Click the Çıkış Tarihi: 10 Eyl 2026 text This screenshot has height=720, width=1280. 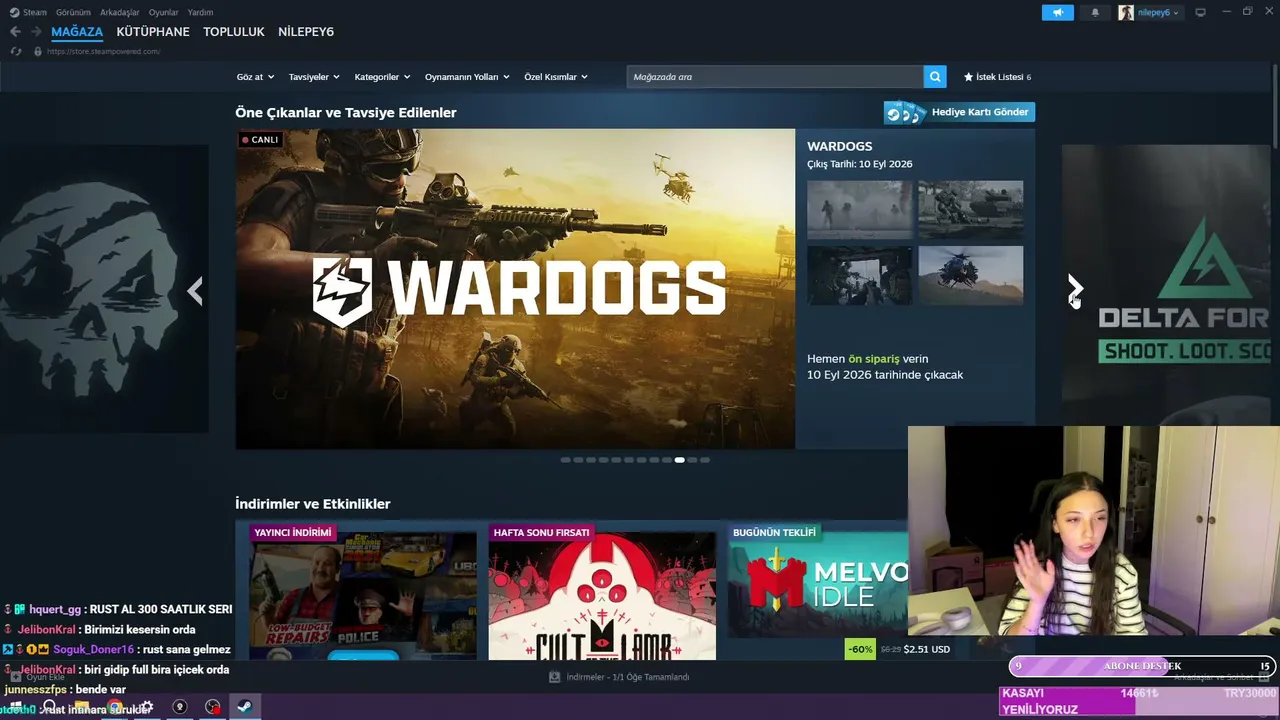(x=860, y=164)
